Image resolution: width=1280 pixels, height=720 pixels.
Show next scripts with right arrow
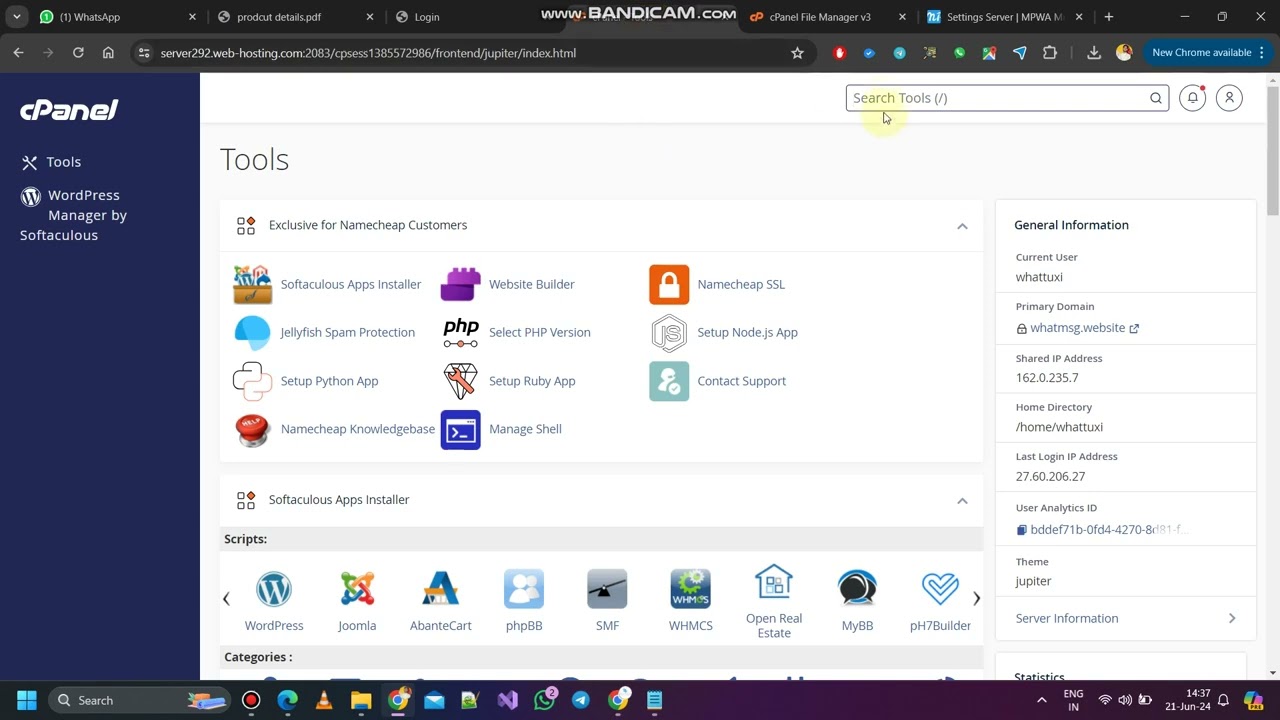coord(976,598)
